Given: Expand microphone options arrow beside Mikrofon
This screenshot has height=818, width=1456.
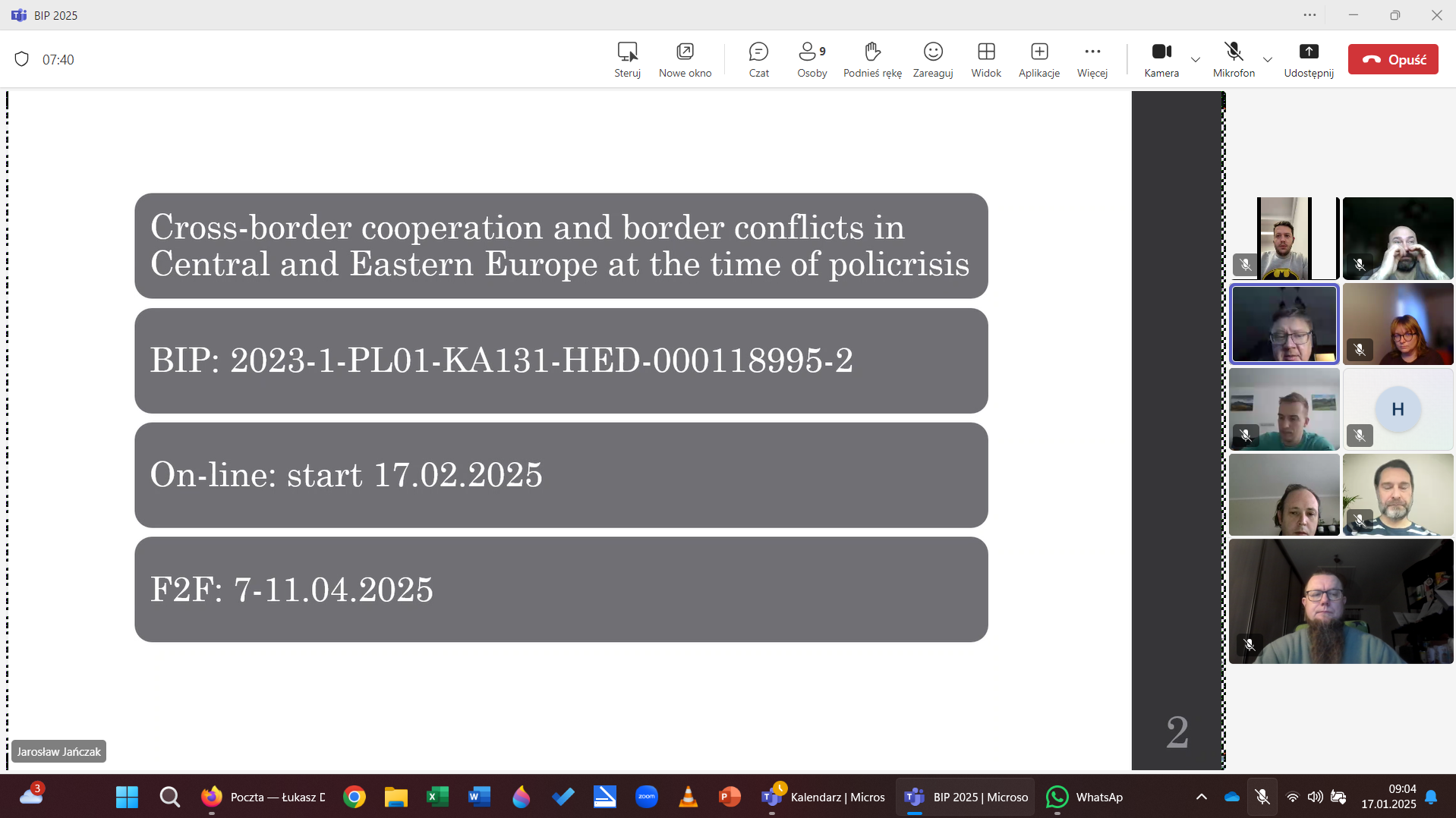Looking at the screenshot, I should pos(1267,60).
